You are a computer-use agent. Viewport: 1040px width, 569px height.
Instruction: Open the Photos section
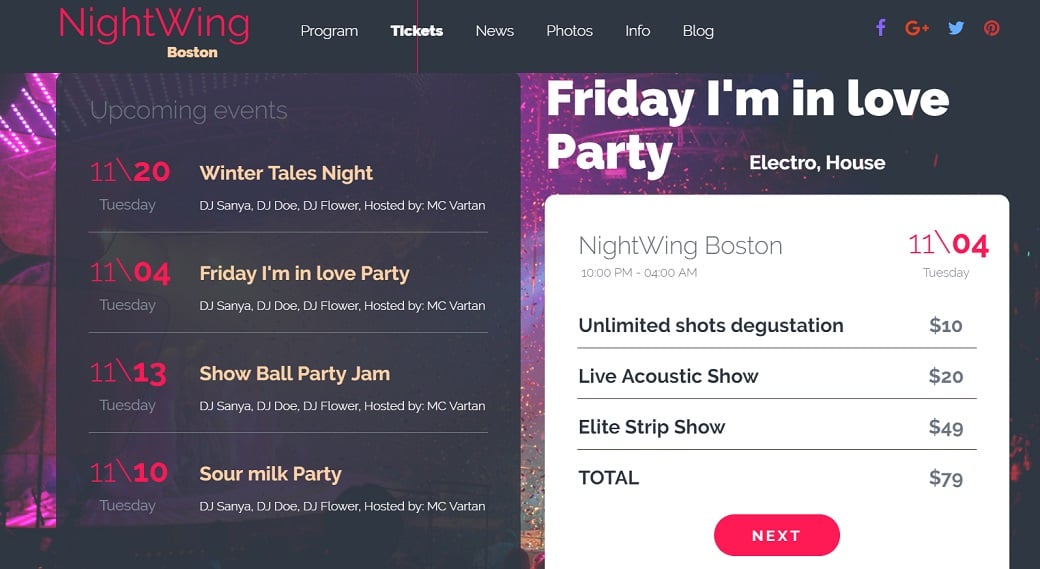pos(569,31)
